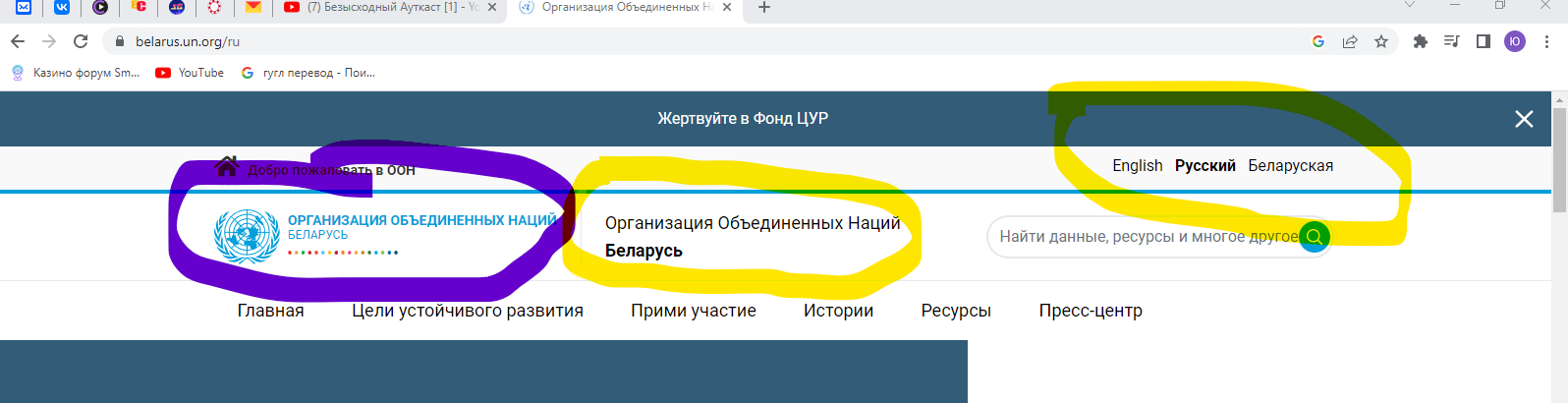View site security info via lock icon
The image size is (1568, 403).
[120, 41]
